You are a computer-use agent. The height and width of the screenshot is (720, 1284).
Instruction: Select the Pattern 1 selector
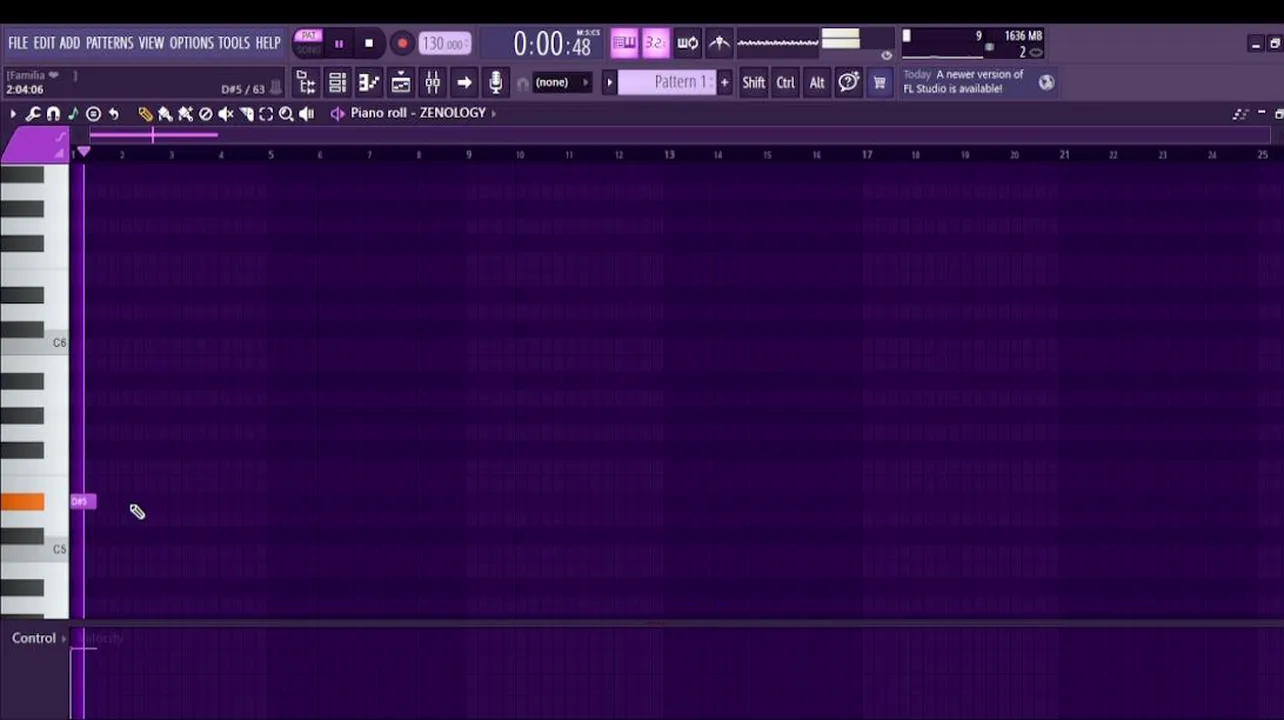666,82
